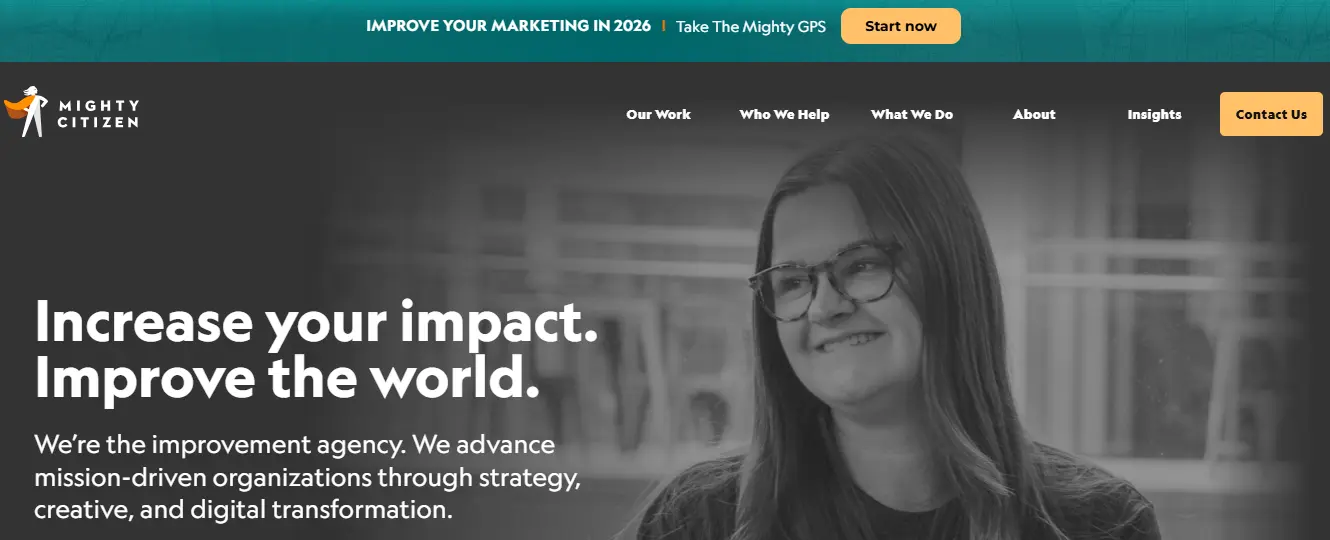
Task: Click the Start now button
Action: [x=900, y=26]
